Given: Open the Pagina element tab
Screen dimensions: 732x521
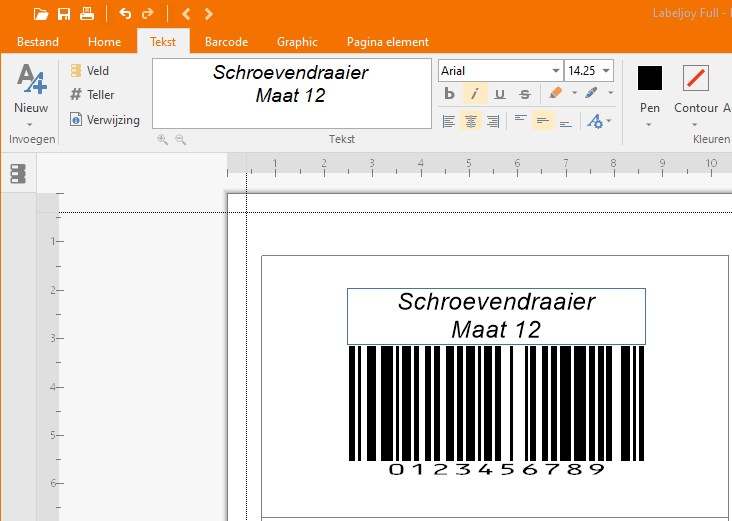Looking at the screenshot, I should pos(387,42).
